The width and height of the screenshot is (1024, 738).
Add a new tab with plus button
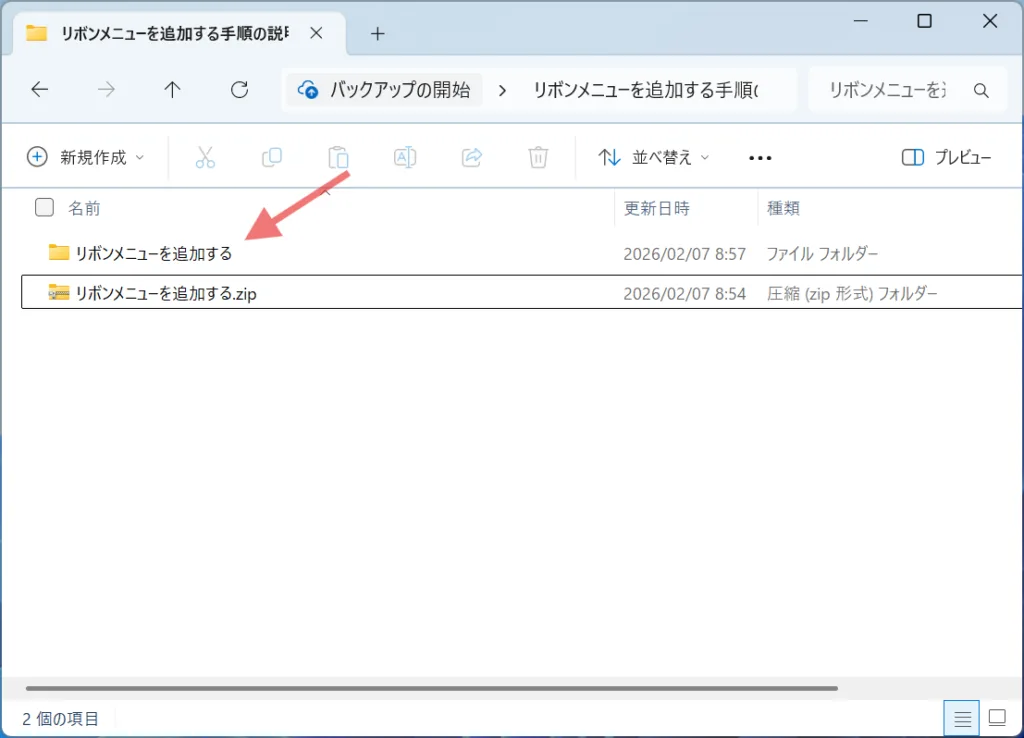pos(377,33)
